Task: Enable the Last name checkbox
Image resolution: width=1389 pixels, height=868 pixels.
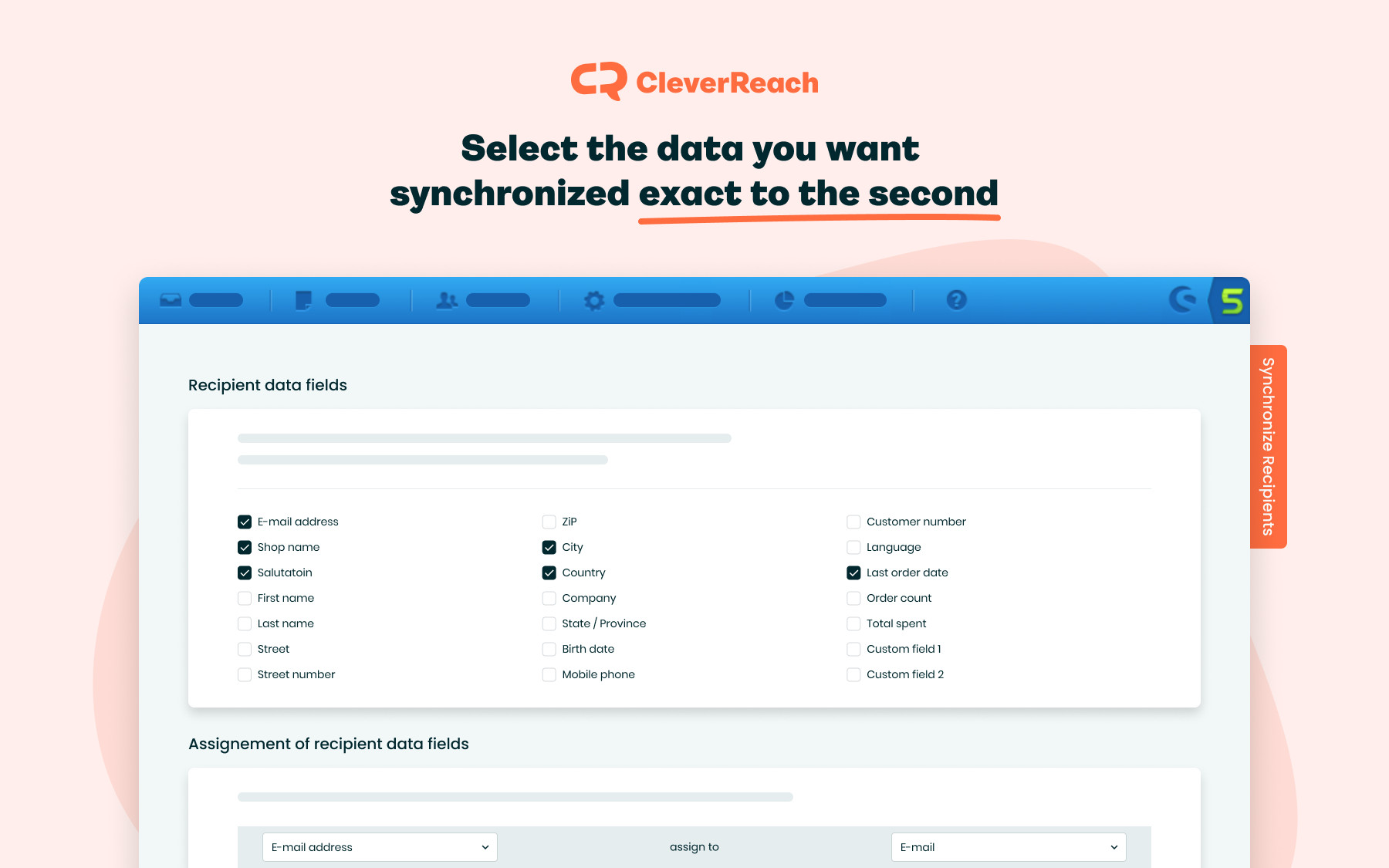Action: (245, 623)
